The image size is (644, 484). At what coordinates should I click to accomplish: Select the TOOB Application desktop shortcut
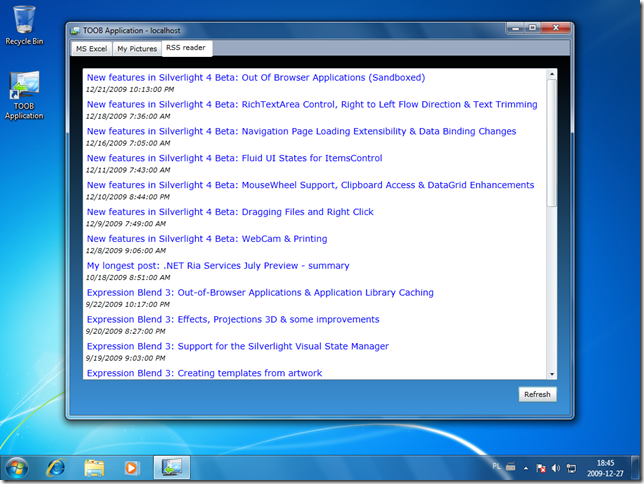(24, 95)
